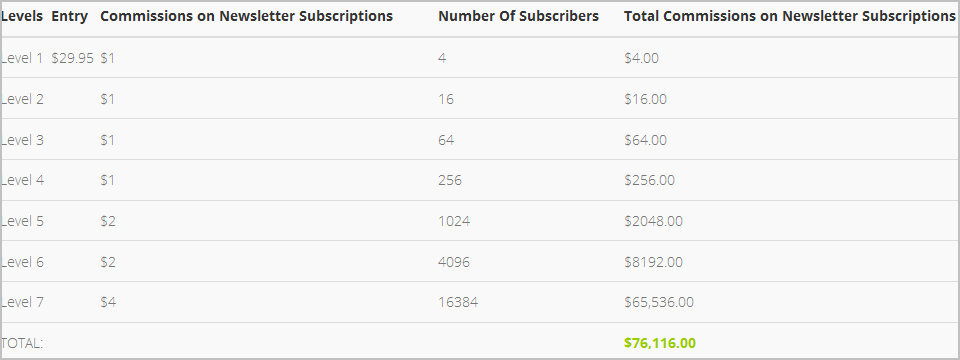Screen dimensions: 960x360
Task: Select the Level 2 row label
Action: (x=22, y=99)
